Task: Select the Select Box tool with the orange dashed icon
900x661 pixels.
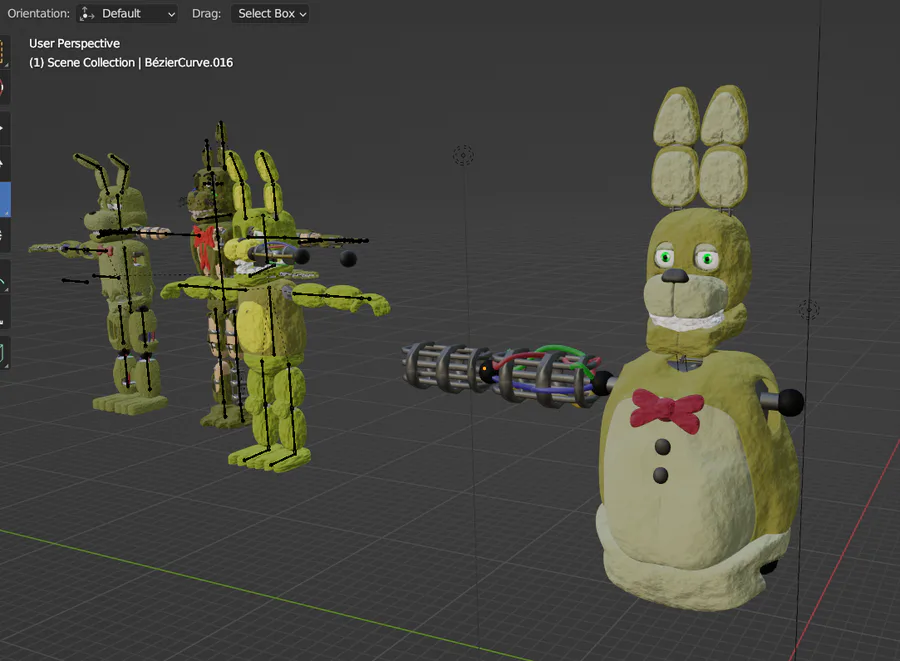Action: click(3, 52)
